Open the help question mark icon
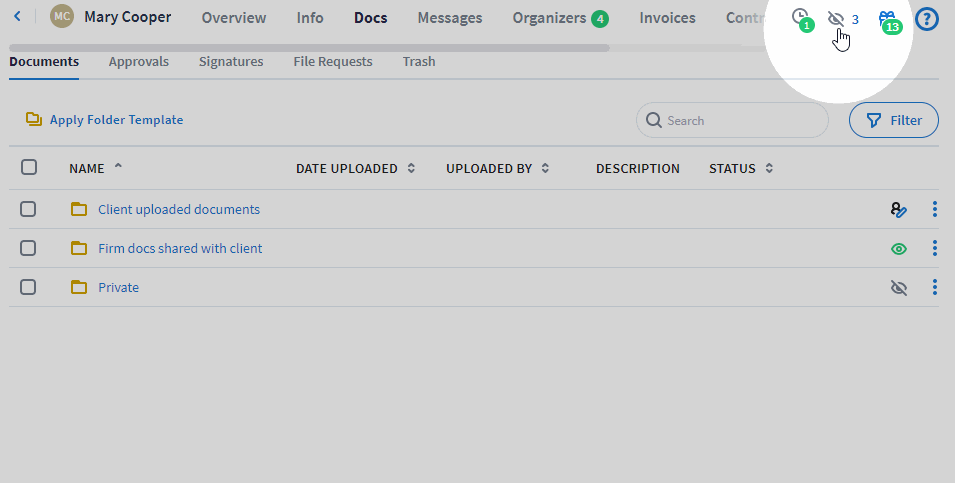Viewport: 955px width, 483px height. [x=927, y=18]
